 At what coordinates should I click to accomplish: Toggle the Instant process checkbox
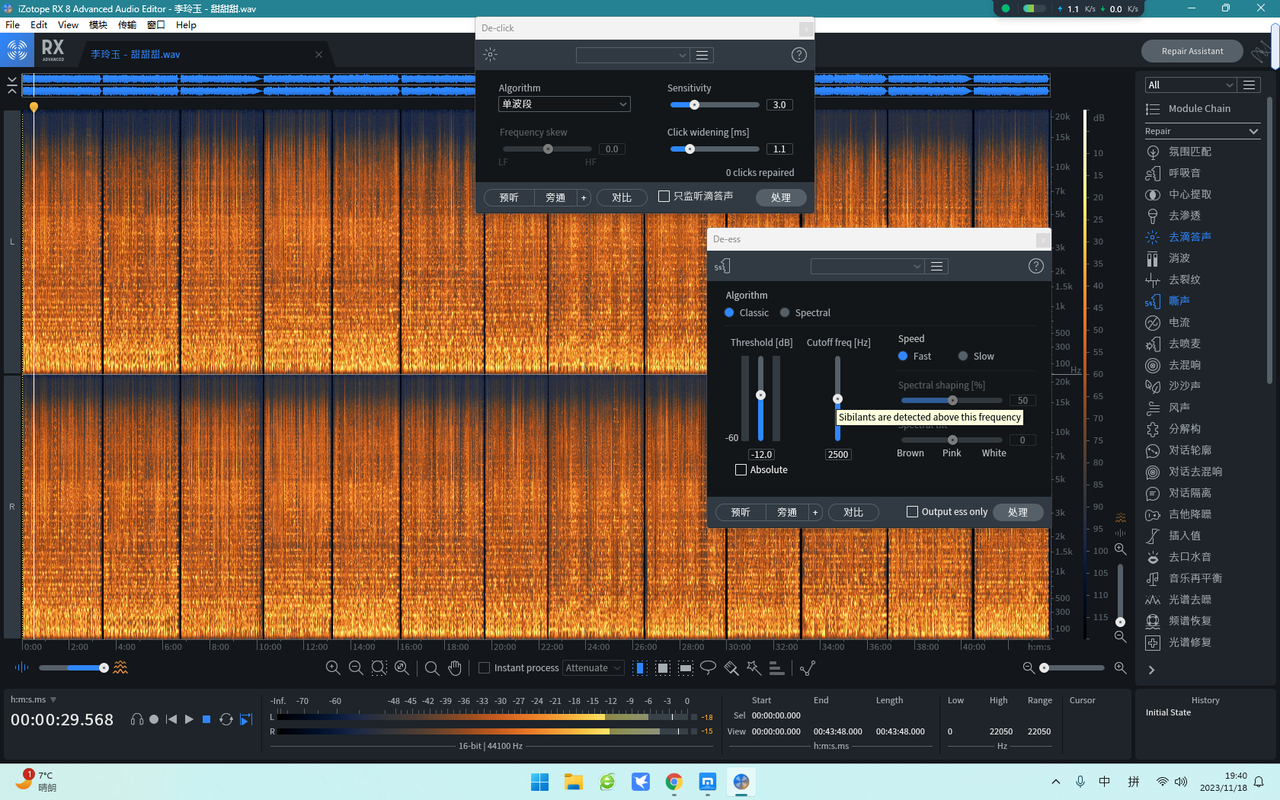tap(484, 668)
